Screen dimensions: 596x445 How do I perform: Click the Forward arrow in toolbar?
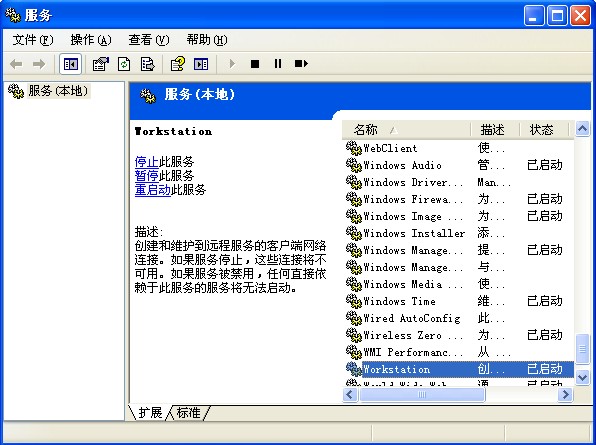click(39, 64)
